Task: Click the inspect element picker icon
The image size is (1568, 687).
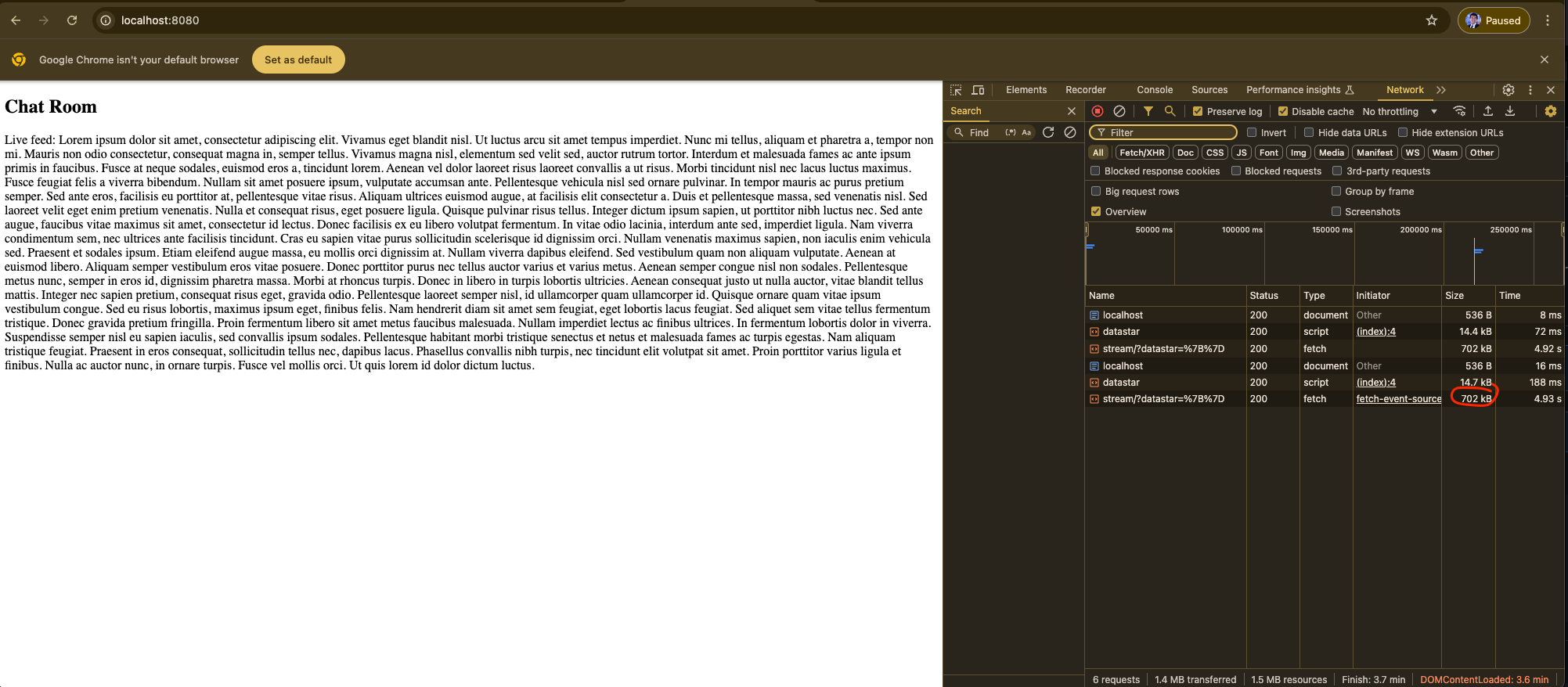Action: (956, 90)
